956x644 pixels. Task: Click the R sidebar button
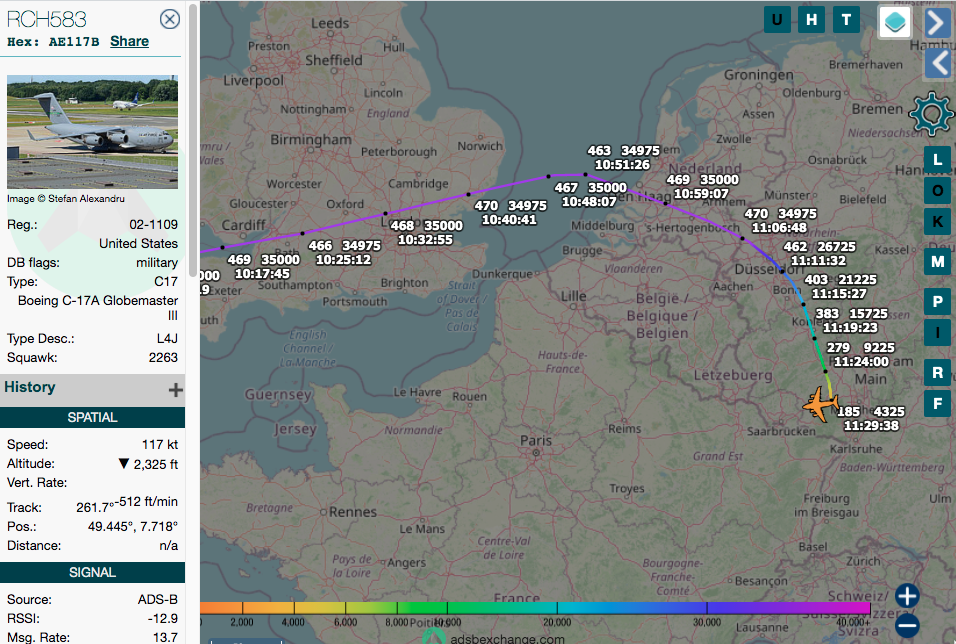(x=937, y=373)
